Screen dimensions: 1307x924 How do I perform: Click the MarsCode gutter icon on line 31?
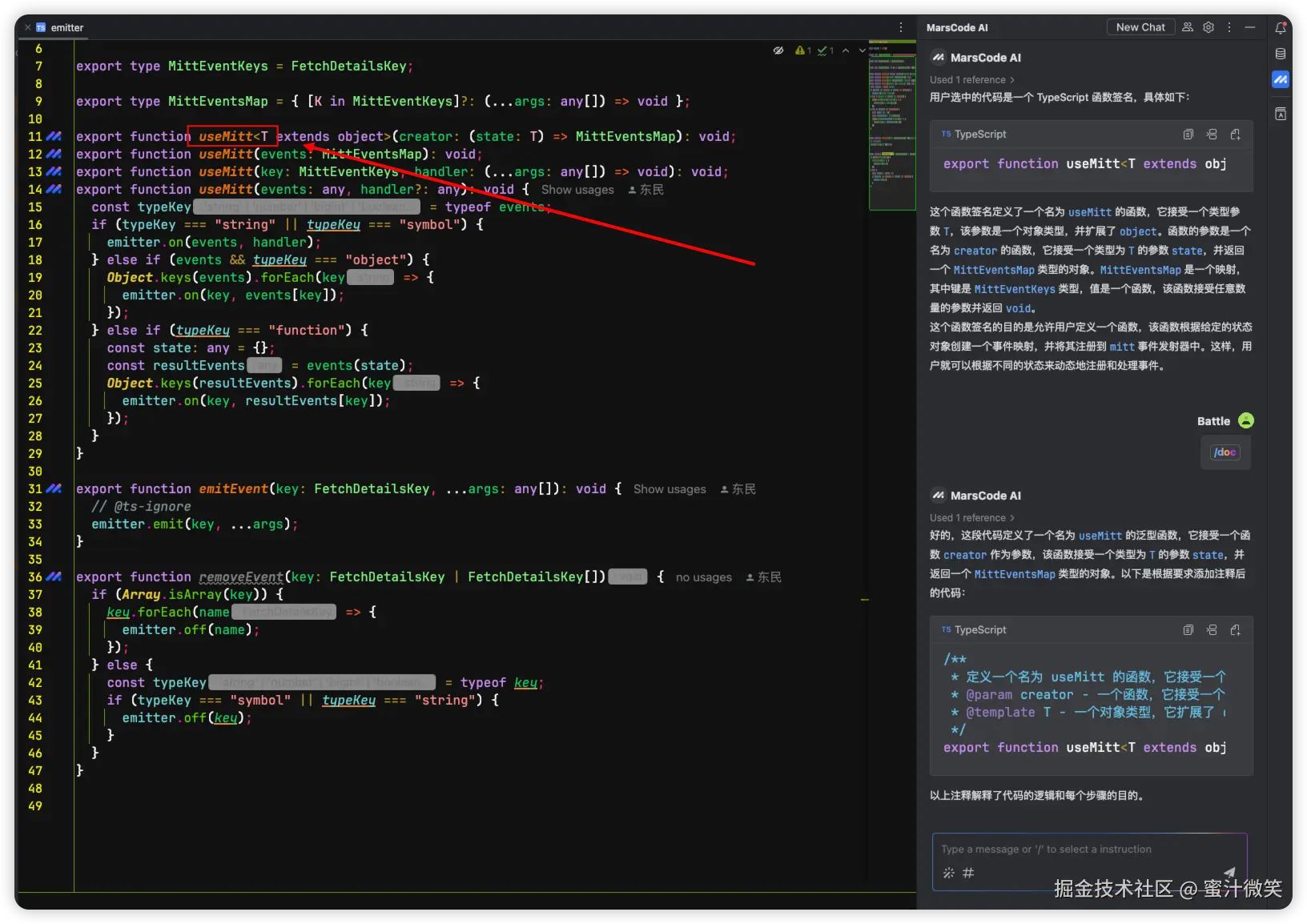(54, 488)
